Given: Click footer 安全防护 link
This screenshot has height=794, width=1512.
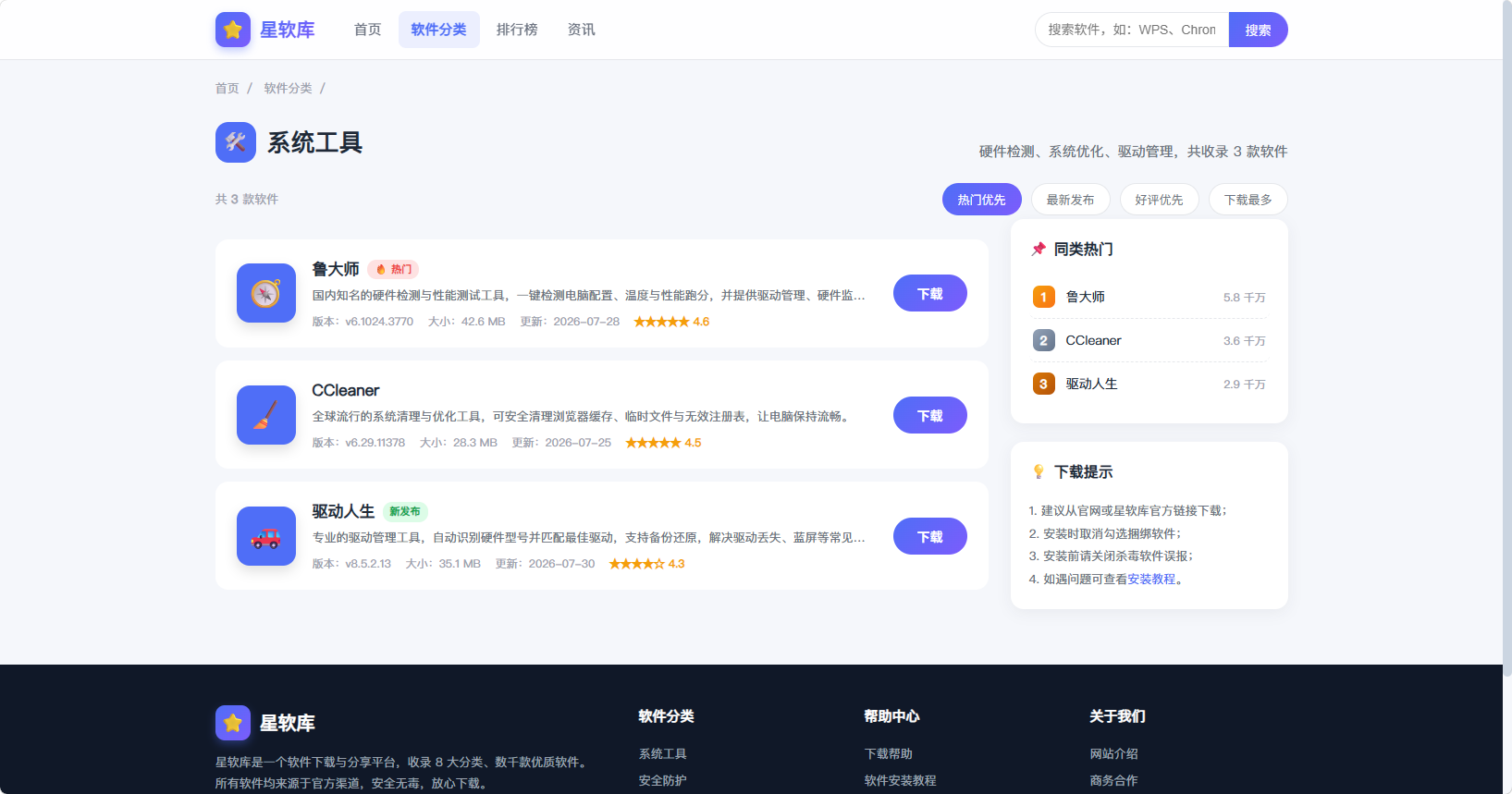Looking at the screenshot, I should pyautogui.click(x=663, y=781).
